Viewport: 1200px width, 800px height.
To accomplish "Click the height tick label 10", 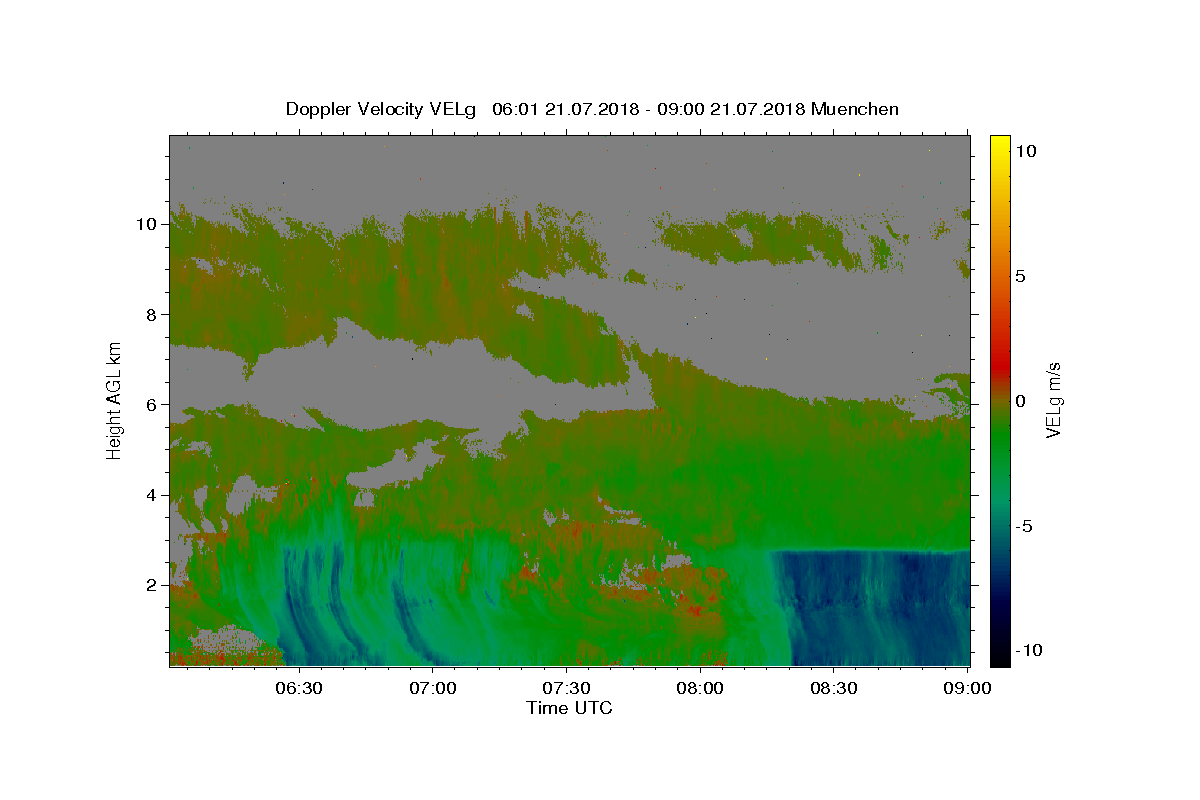I will point(147,224).
